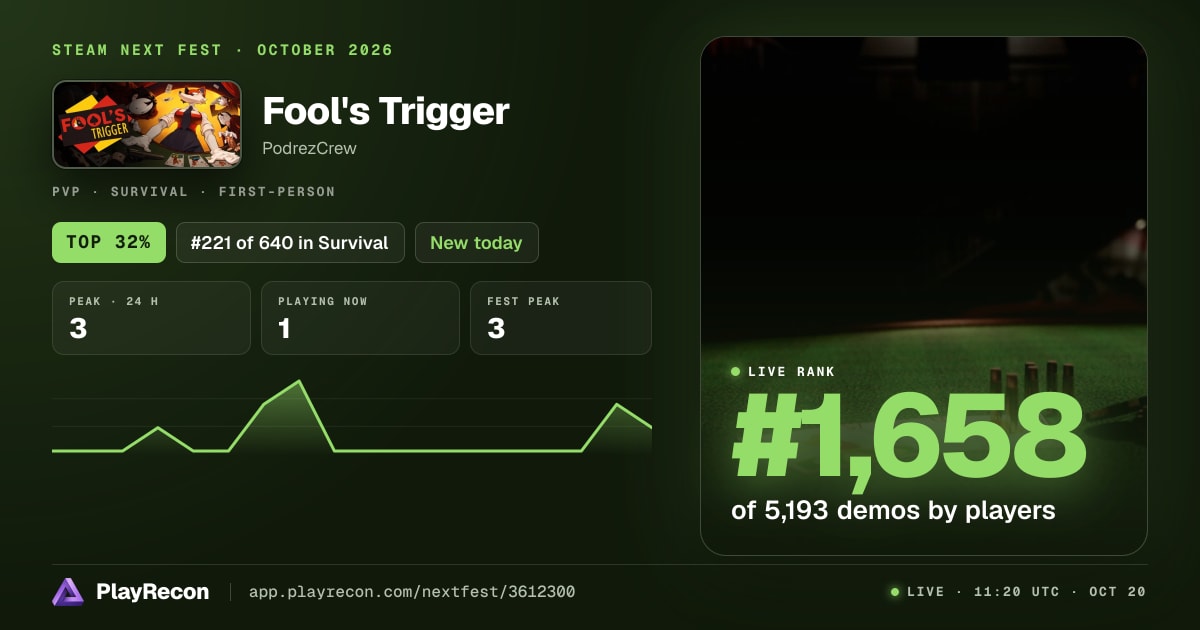Click the OCT 20 date text
The image size is (1200, 630).
[x=1117, y=592]
